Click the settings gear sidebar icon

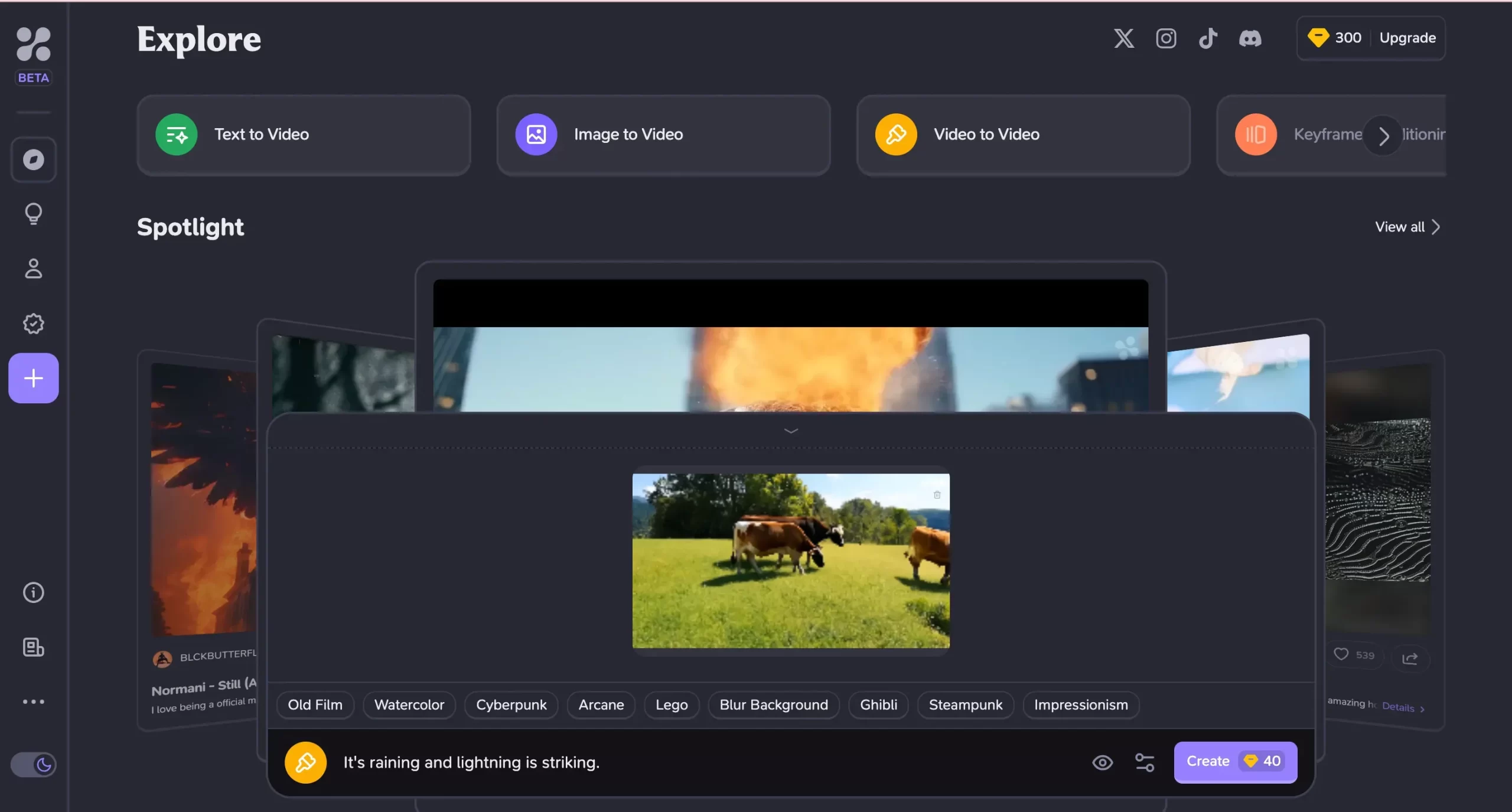pos(33,323)
